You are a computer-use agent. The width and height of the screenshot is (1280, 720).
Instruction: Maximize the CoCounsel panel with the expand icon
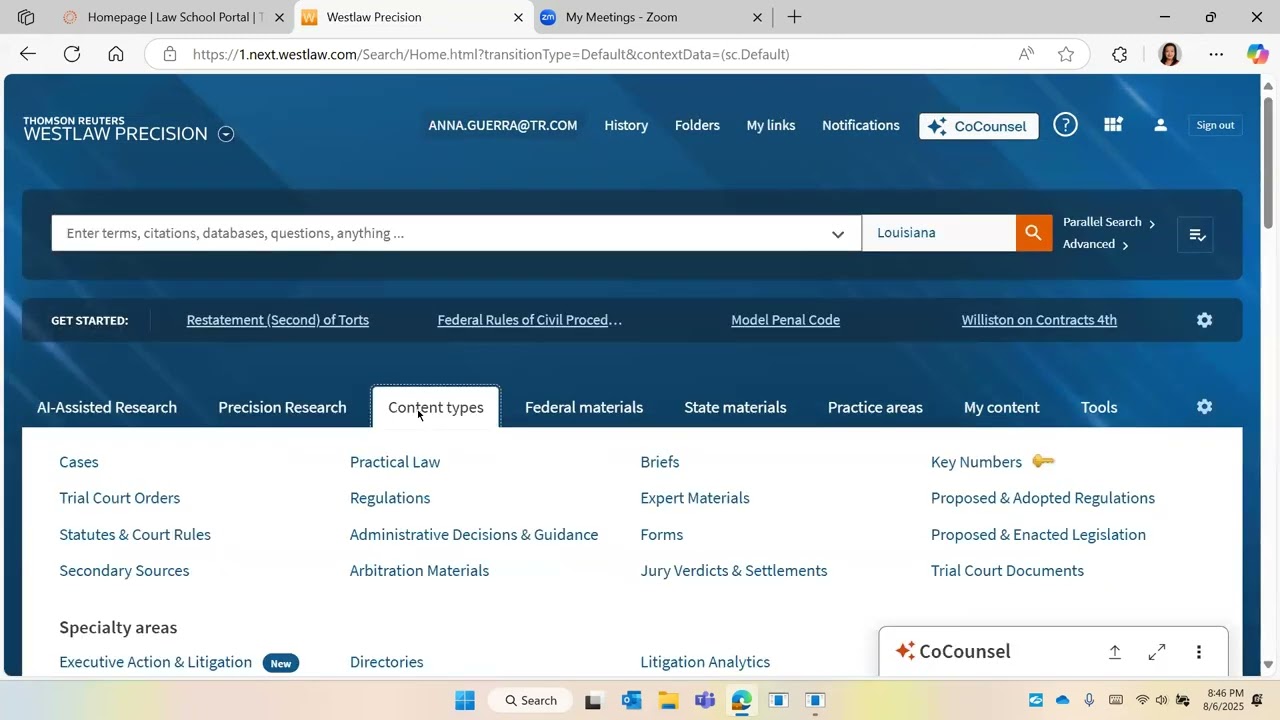pyautogui.click(x=1157, y=652)
